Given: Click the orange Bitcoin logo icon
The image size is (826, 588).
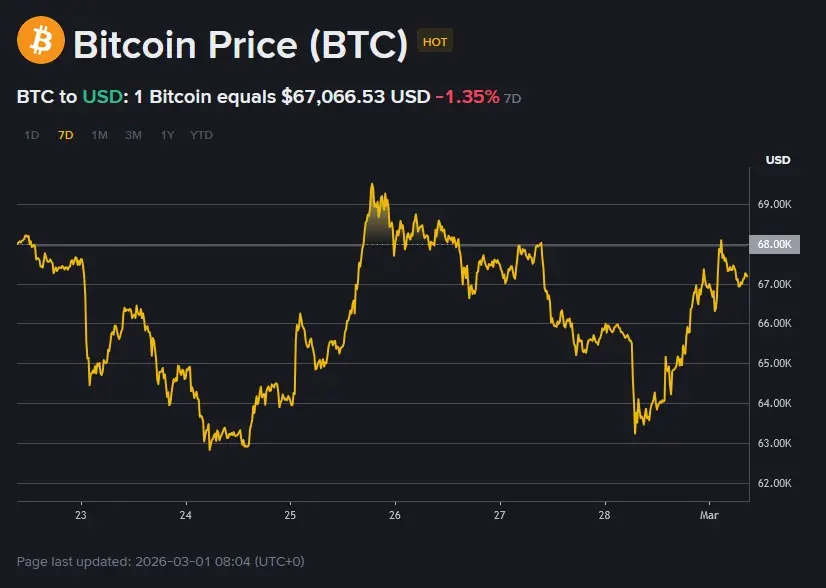Looking at the screenshot, I should coord(40,42).
